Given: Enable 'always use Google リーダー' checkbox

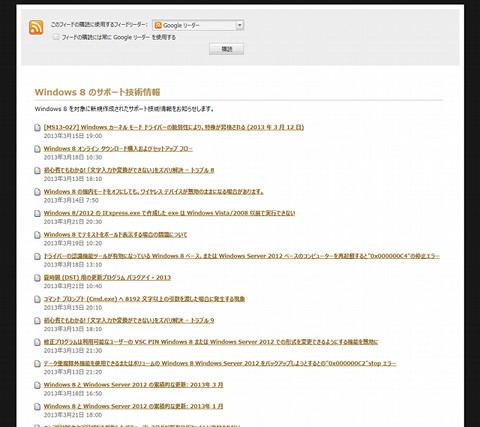Looking at the screenshot, I should (x=56, y=37).
